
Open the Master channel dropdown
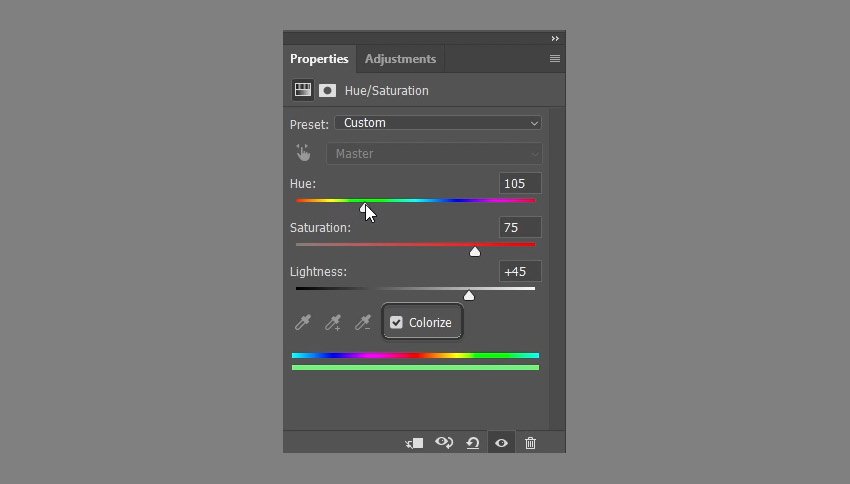tap(434, 154)
